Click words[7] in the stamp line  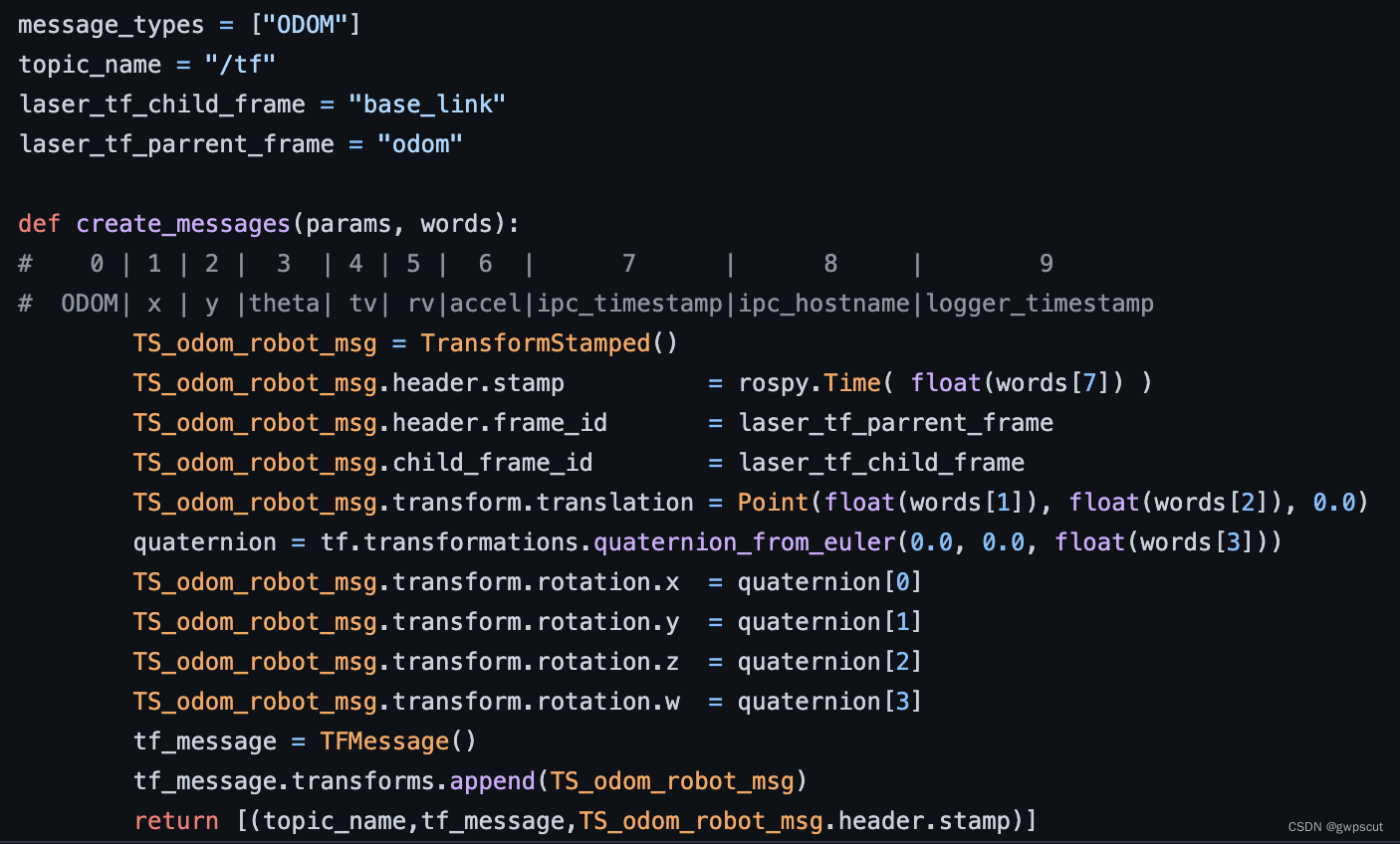pos(1054,383)
